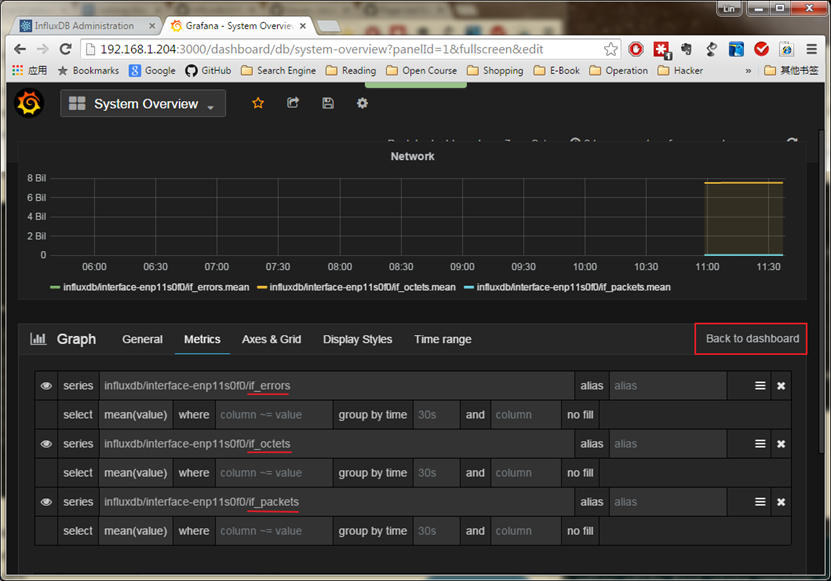This screenshot has height=581, width=831.
Task: Click Back to dashboard button
Action: 751,338
